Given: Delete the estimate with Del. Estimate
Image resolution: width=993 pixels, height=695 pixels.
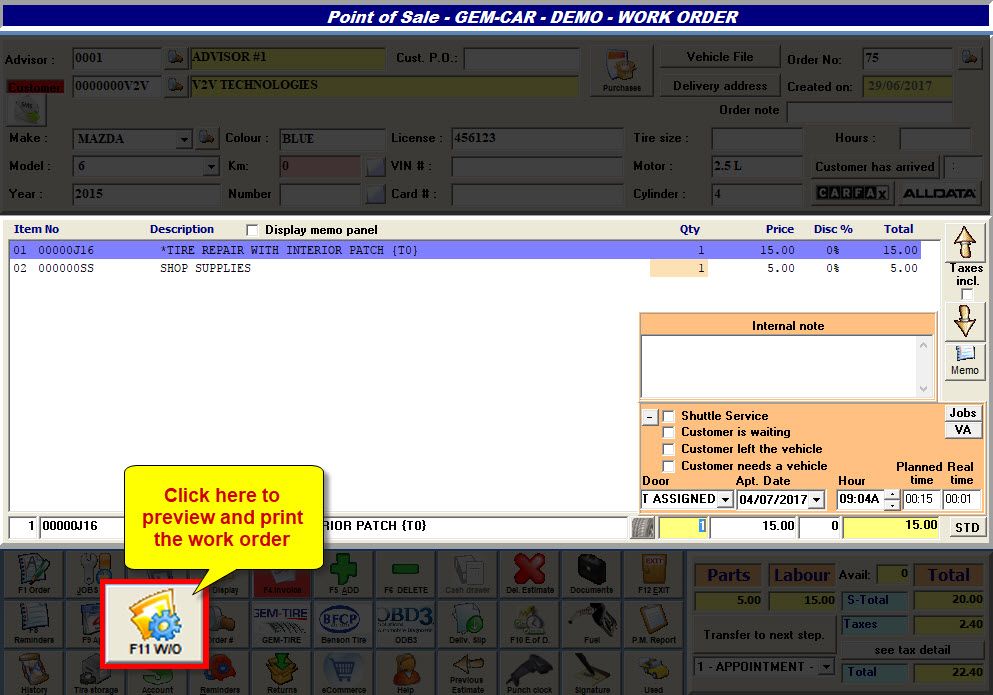Looking at the screenshot, I should (x=530, y=574).
